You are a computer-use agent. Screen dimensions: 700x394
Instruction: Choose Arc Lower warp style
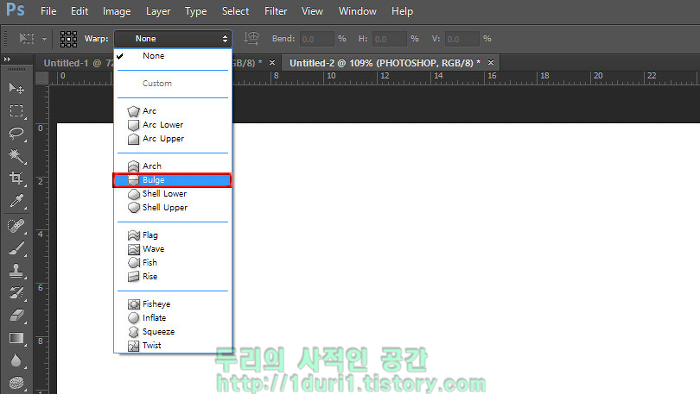(173, 124)
